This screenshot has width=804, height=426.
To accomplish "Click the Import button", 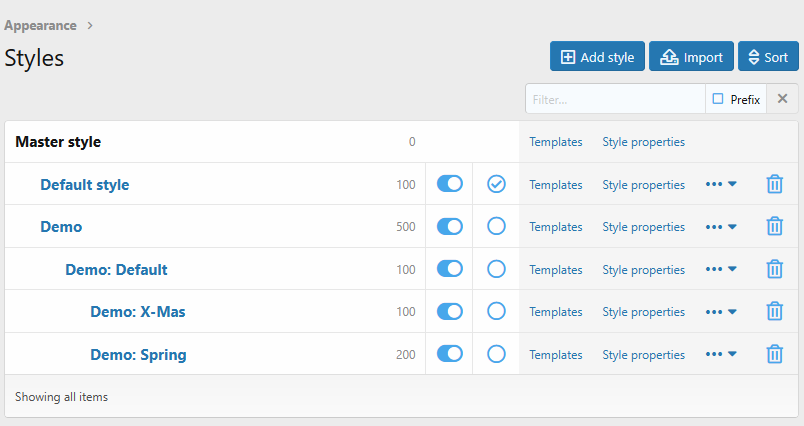I will (x=692, y=57).
